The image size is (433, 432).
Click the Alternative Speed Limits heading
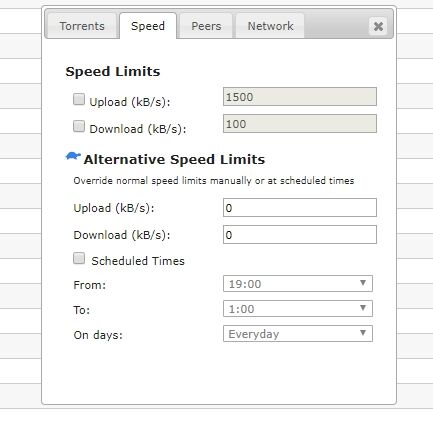click(174, 159)
